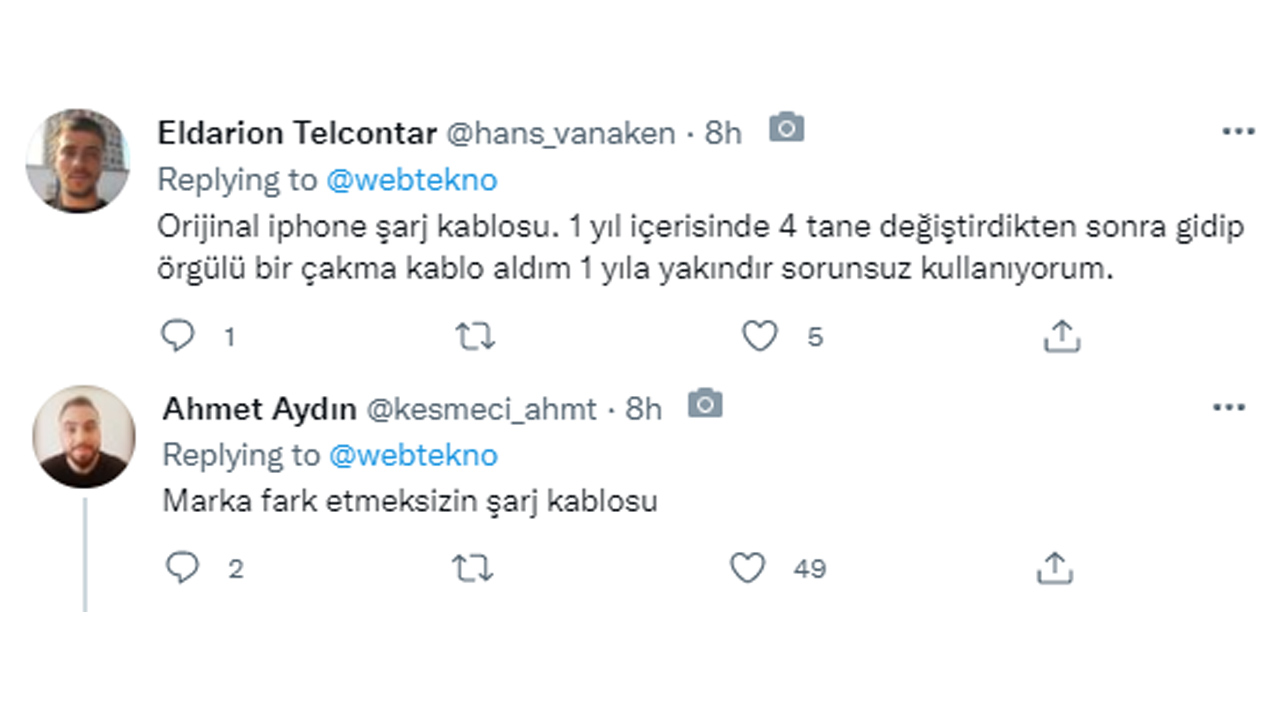Click the handle @hans_vanaken
Screen dimensions: 1280x720
[565, 133]
